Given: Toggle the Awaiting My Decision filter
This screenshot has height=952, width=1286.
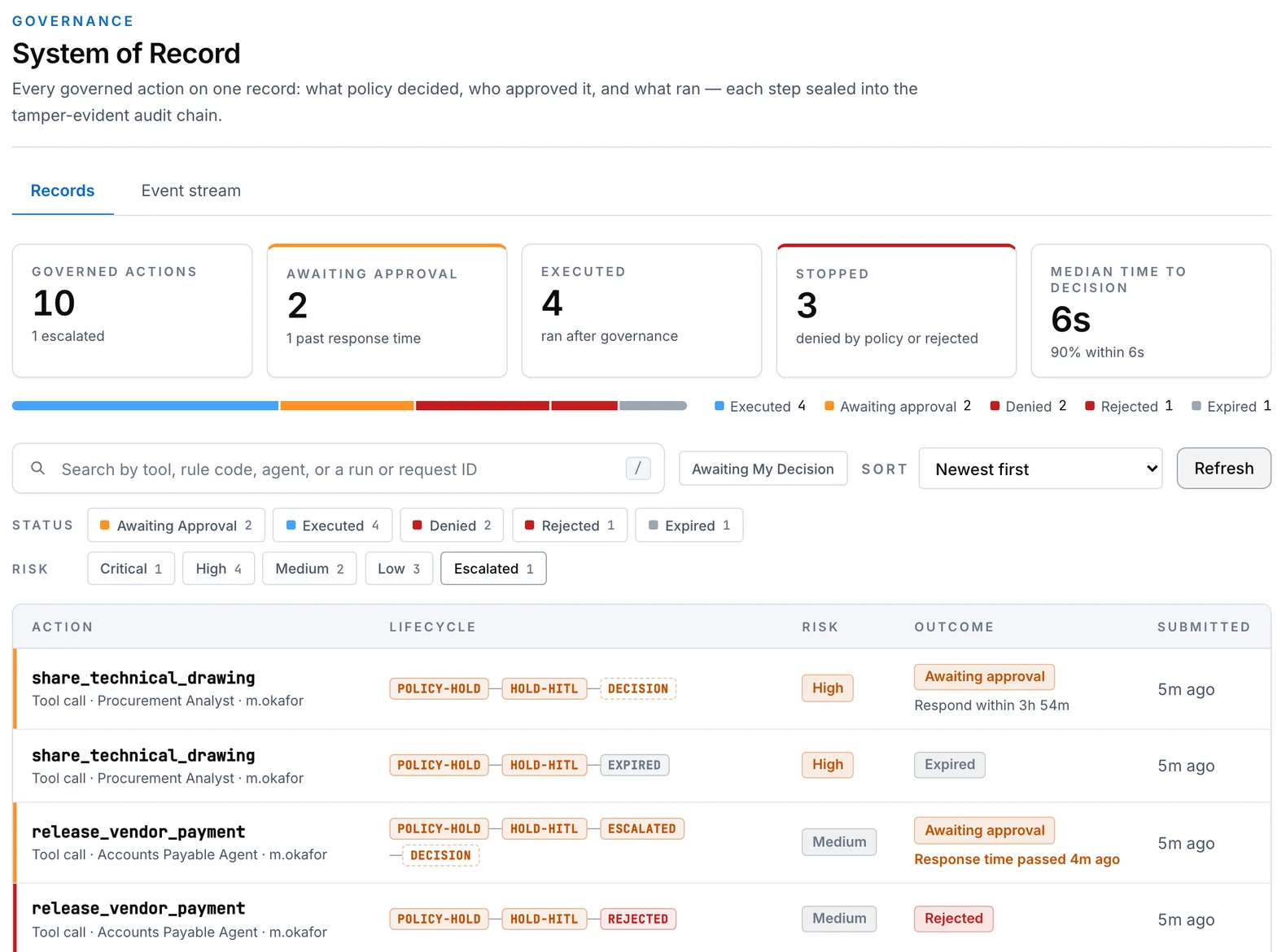Looking at the screenshot, I should tap(763, 469).
